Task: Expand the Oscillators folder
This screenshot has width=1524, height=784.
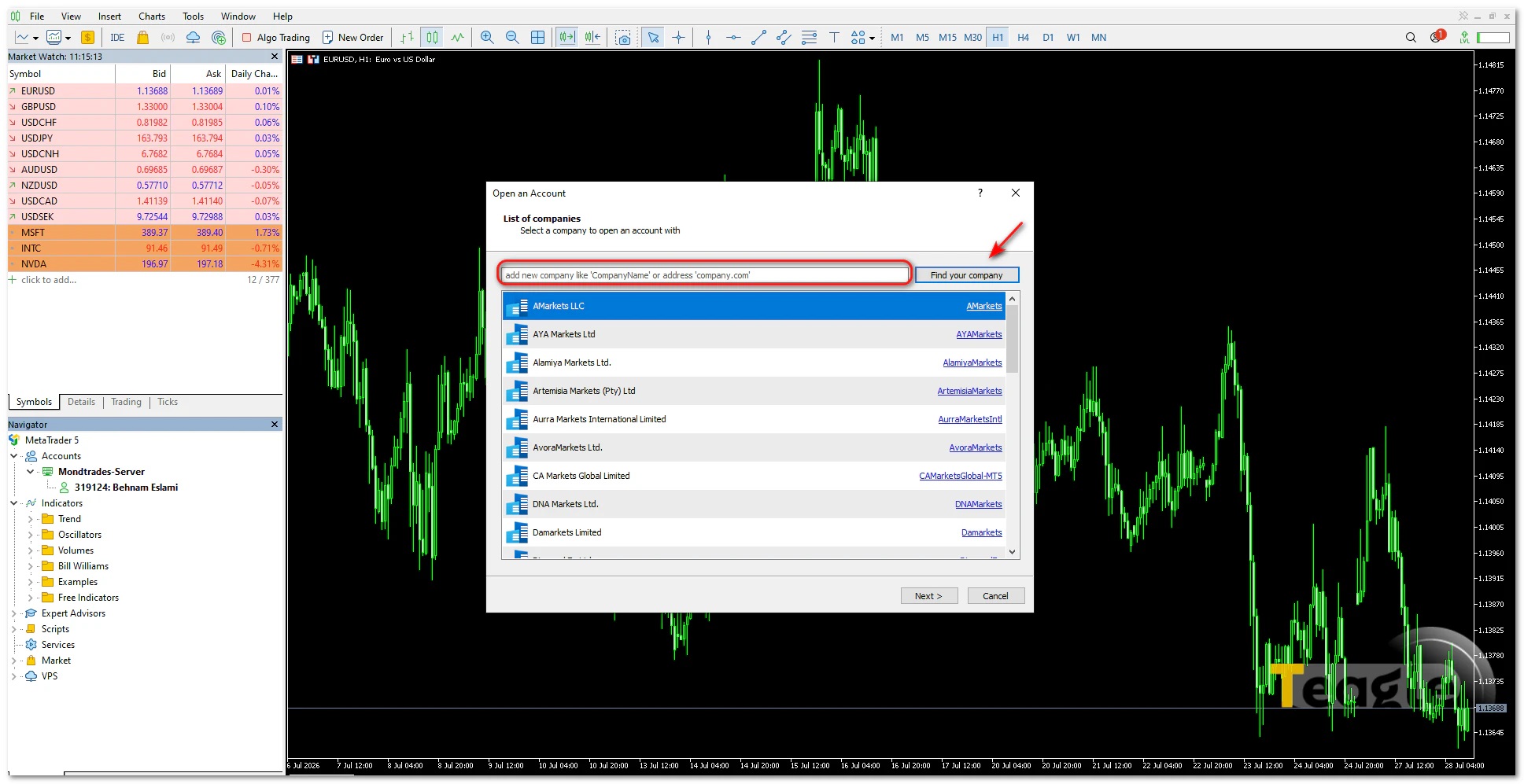Action: tap(31, 535)
